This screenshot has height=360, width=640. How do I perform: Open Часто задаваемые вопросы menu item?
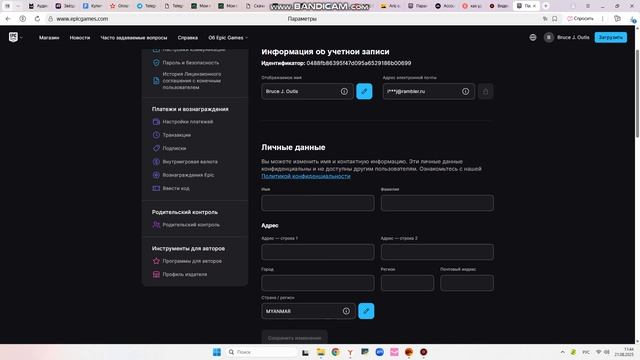click(134, 38)
